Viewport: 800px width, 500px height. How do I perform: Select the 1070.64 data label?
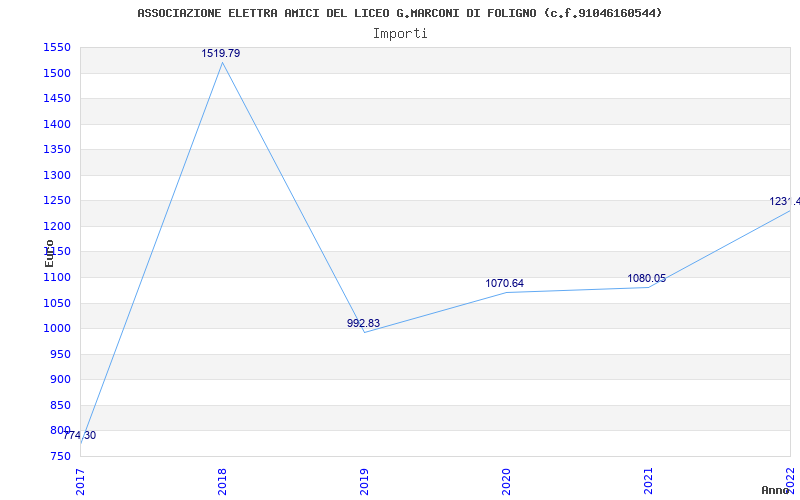pos(505,283)
